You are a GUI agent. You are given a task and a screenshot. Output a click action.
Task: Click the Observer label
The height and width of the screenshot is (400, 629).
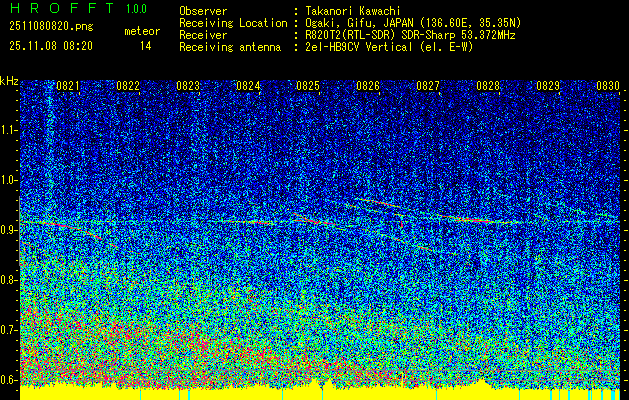coord(203,11)
